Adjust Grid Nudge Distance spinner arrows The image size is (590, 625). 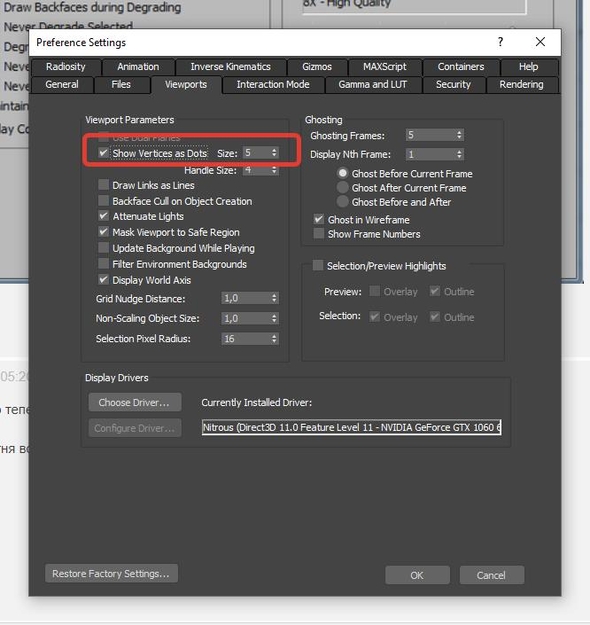point(274,298)
